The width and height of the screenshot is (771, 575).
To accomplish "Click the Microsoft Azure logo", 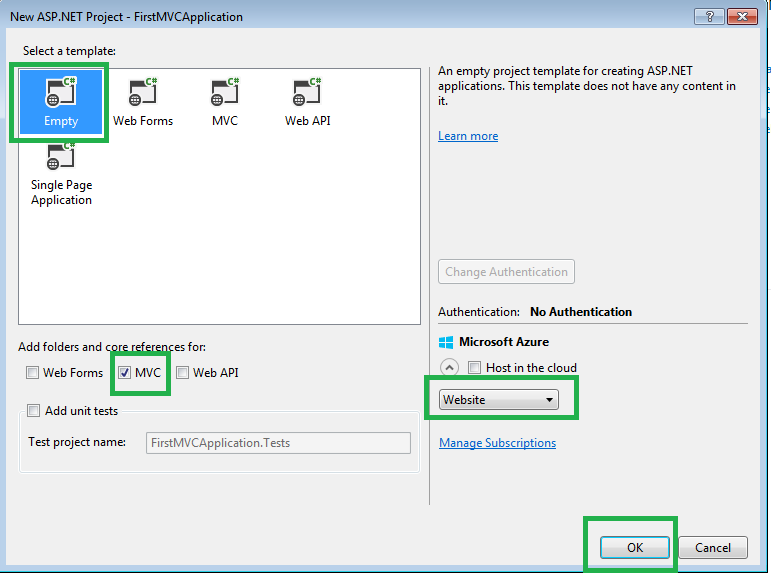I will (445, 342).
